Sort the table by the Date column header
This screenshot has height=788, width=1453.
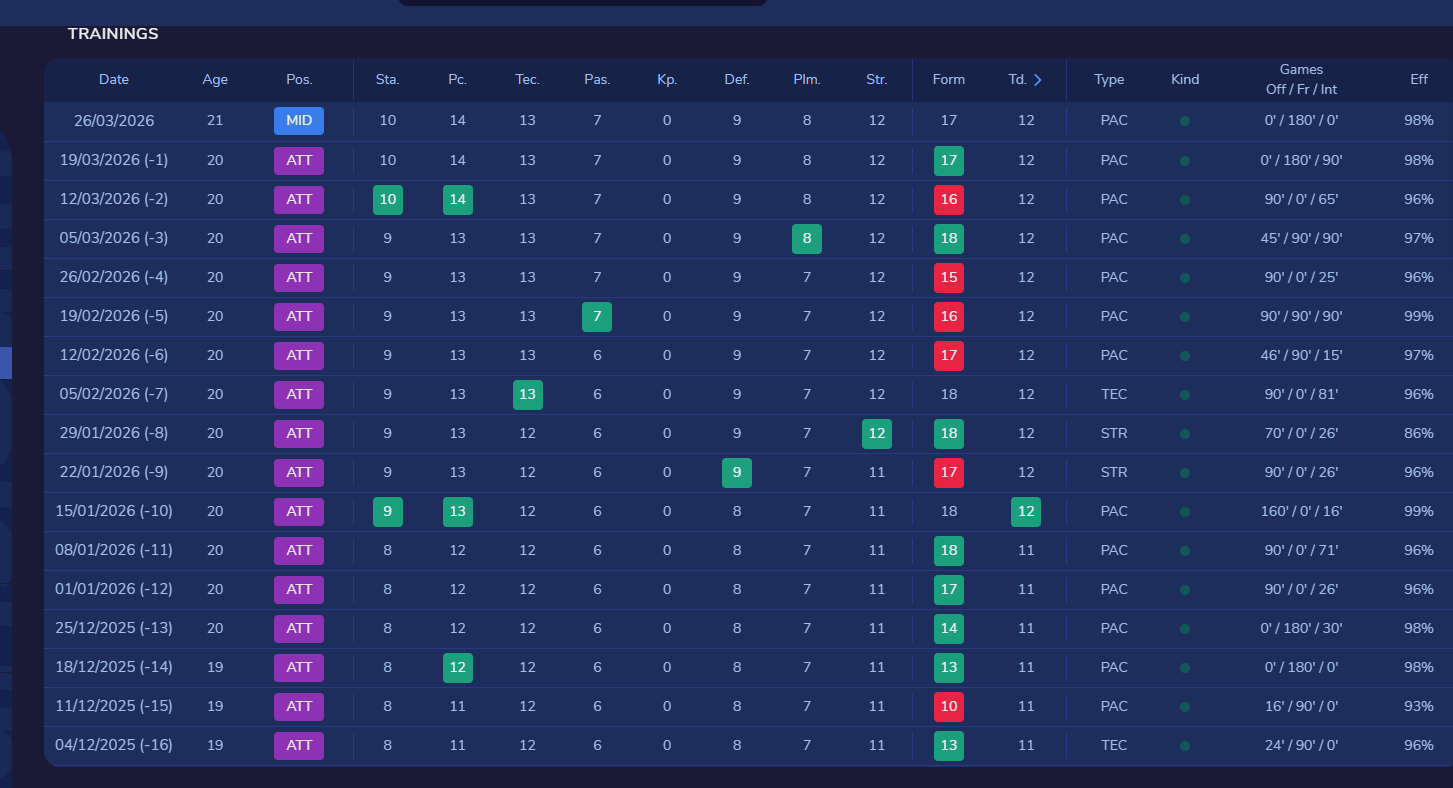coord(114,80)
